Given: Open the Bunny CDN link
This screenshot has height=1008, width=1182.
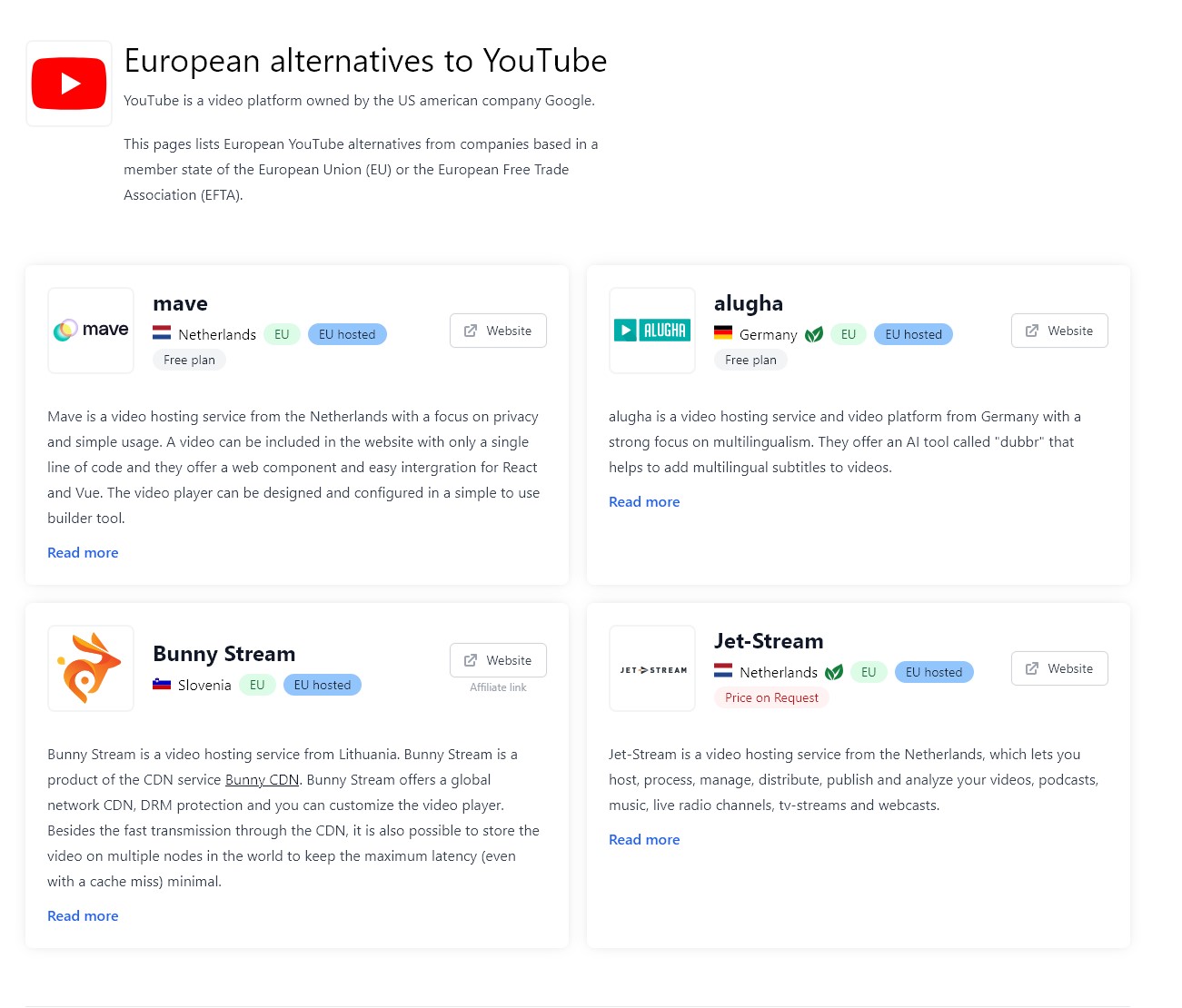Looking at the screenshot, I should tap(262, 779).
